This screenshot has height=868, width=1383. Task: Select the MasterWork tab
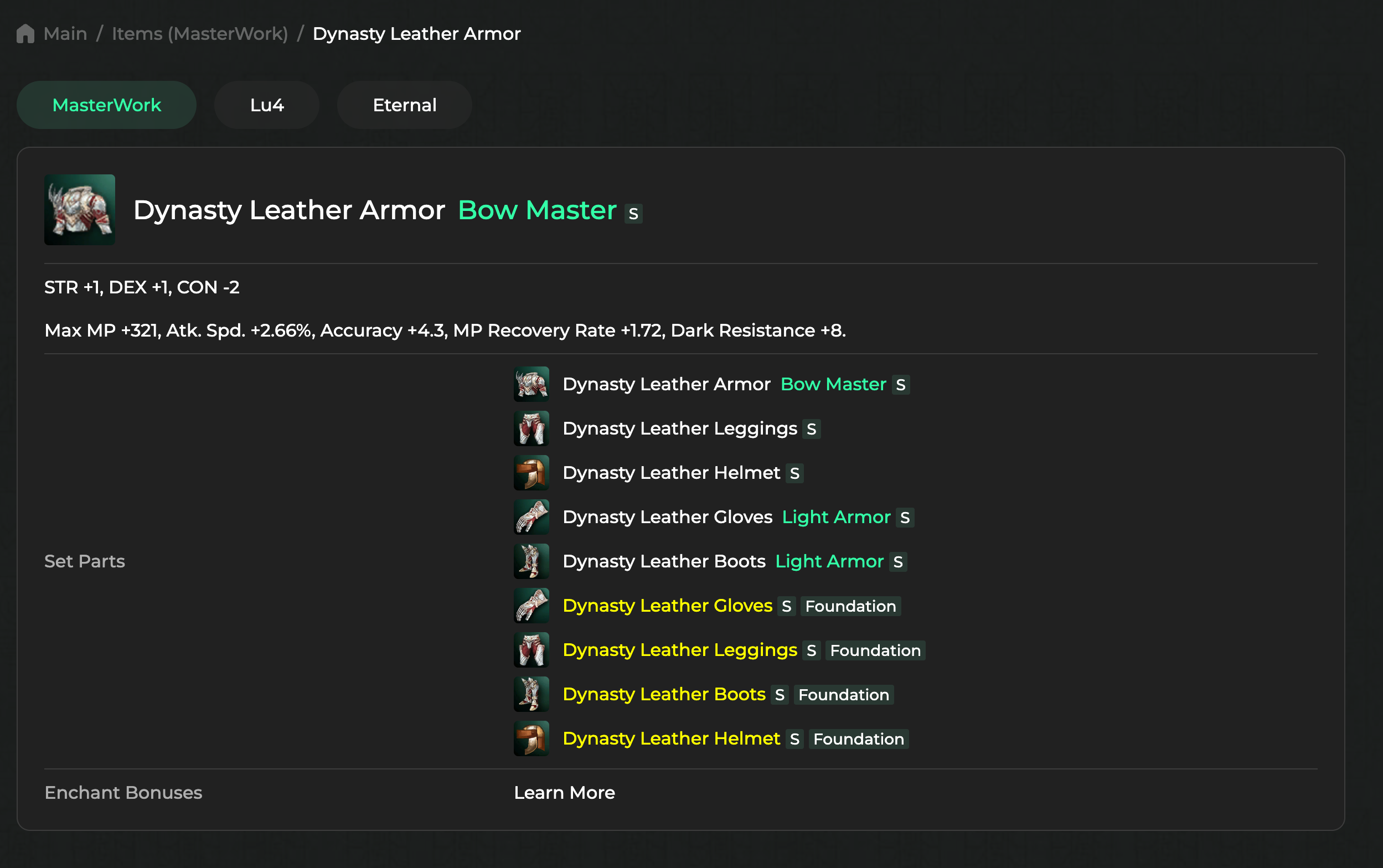(x=106, y=105)
